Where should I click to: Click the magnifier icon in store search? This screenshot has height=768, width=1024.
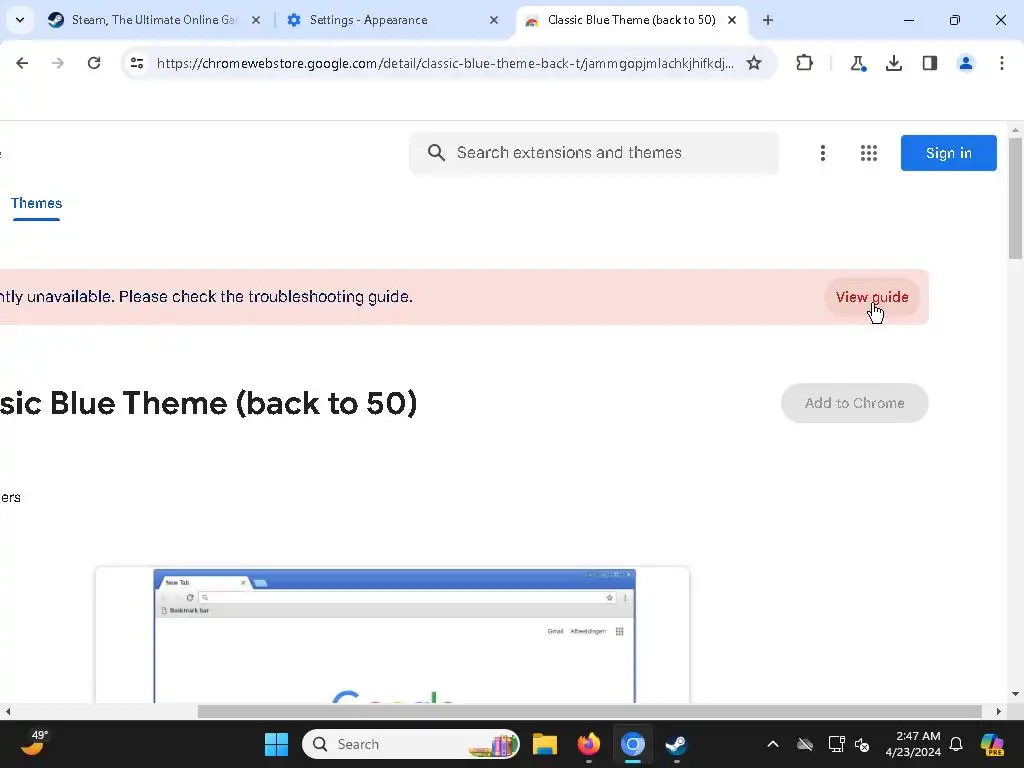[436, 153]
